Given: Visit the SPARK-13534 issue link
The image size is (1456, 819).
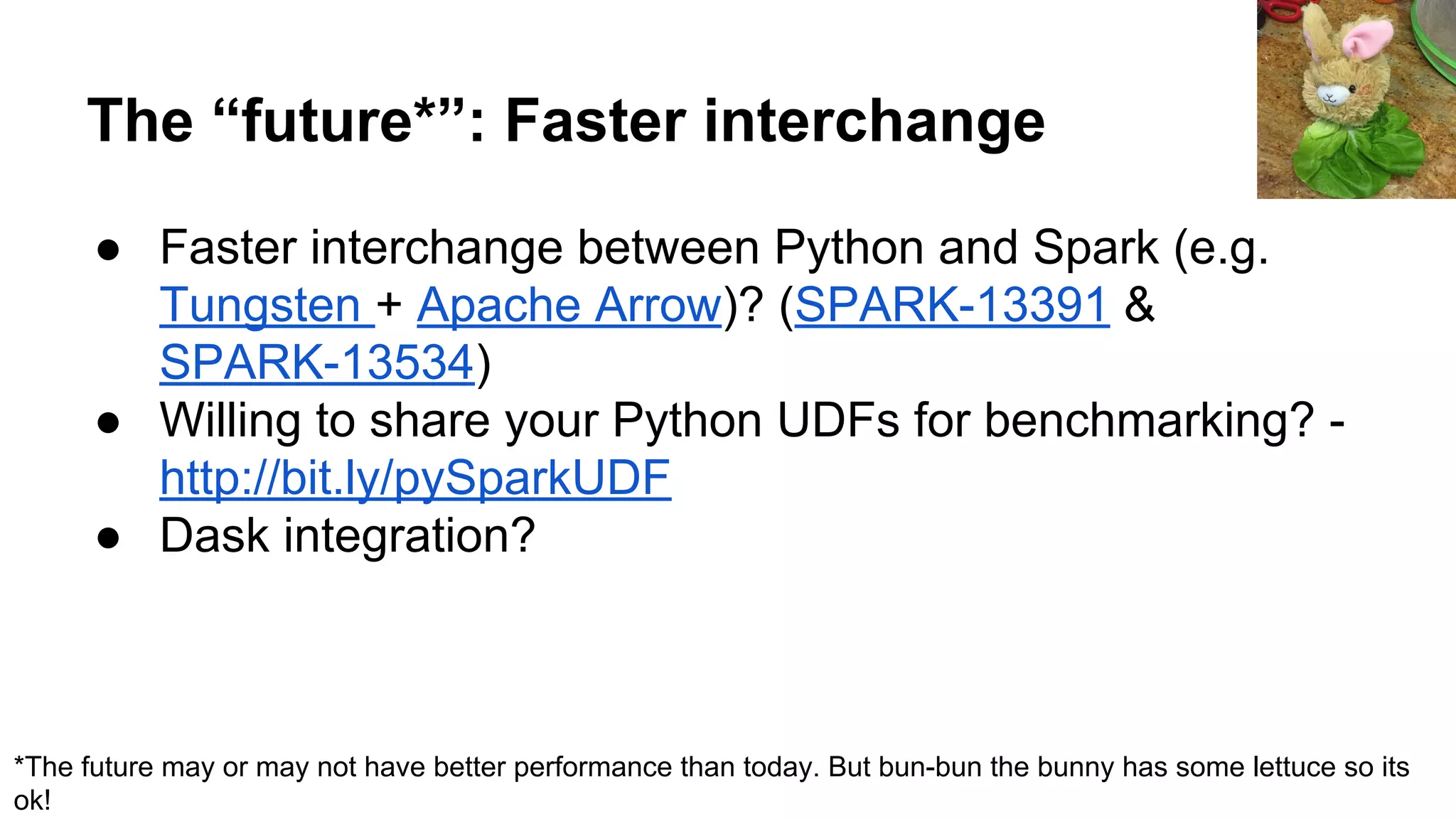Looking at the screenshot, I should coord(316,362).
